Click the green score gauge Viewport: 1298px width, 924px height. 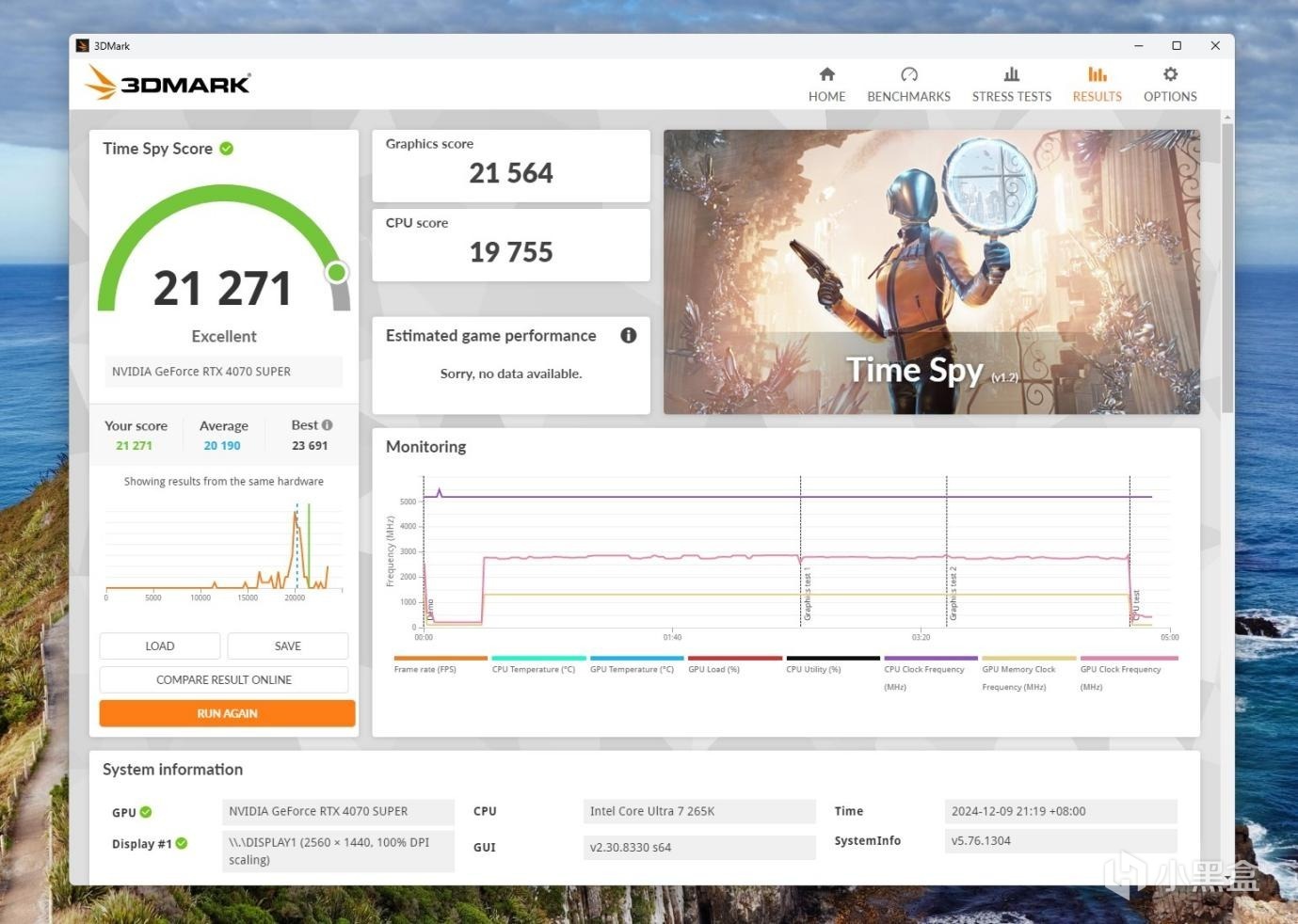pyautogui.click(x=224, y=247)
